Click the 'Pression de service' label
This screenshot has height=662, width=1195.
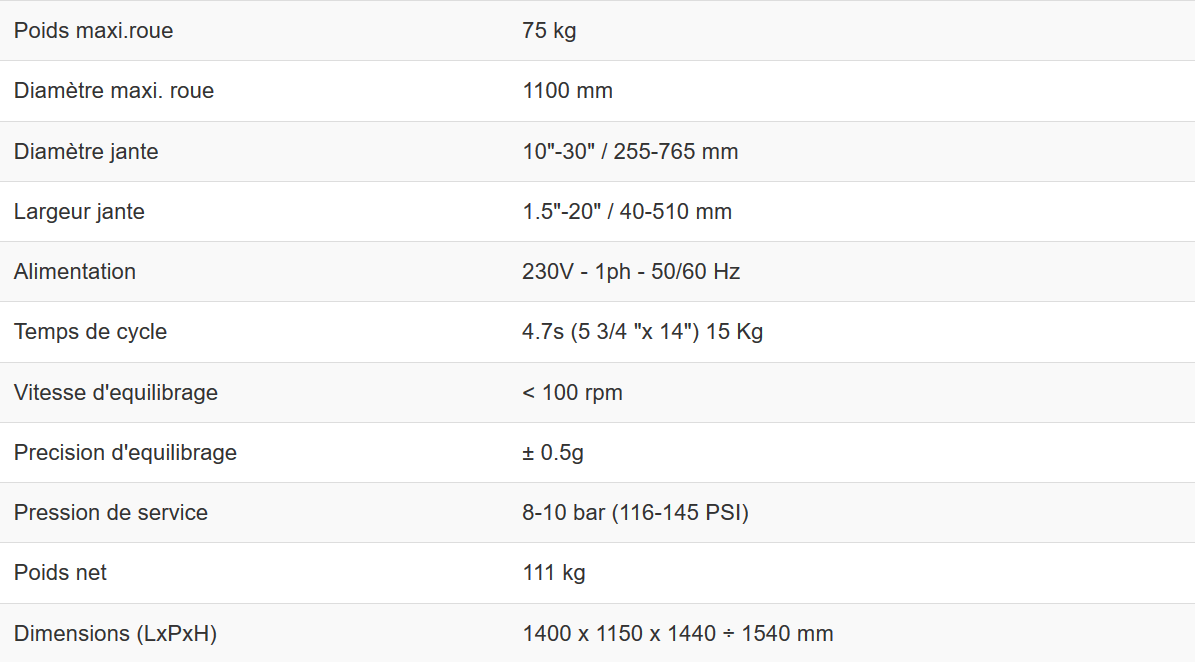111,513
